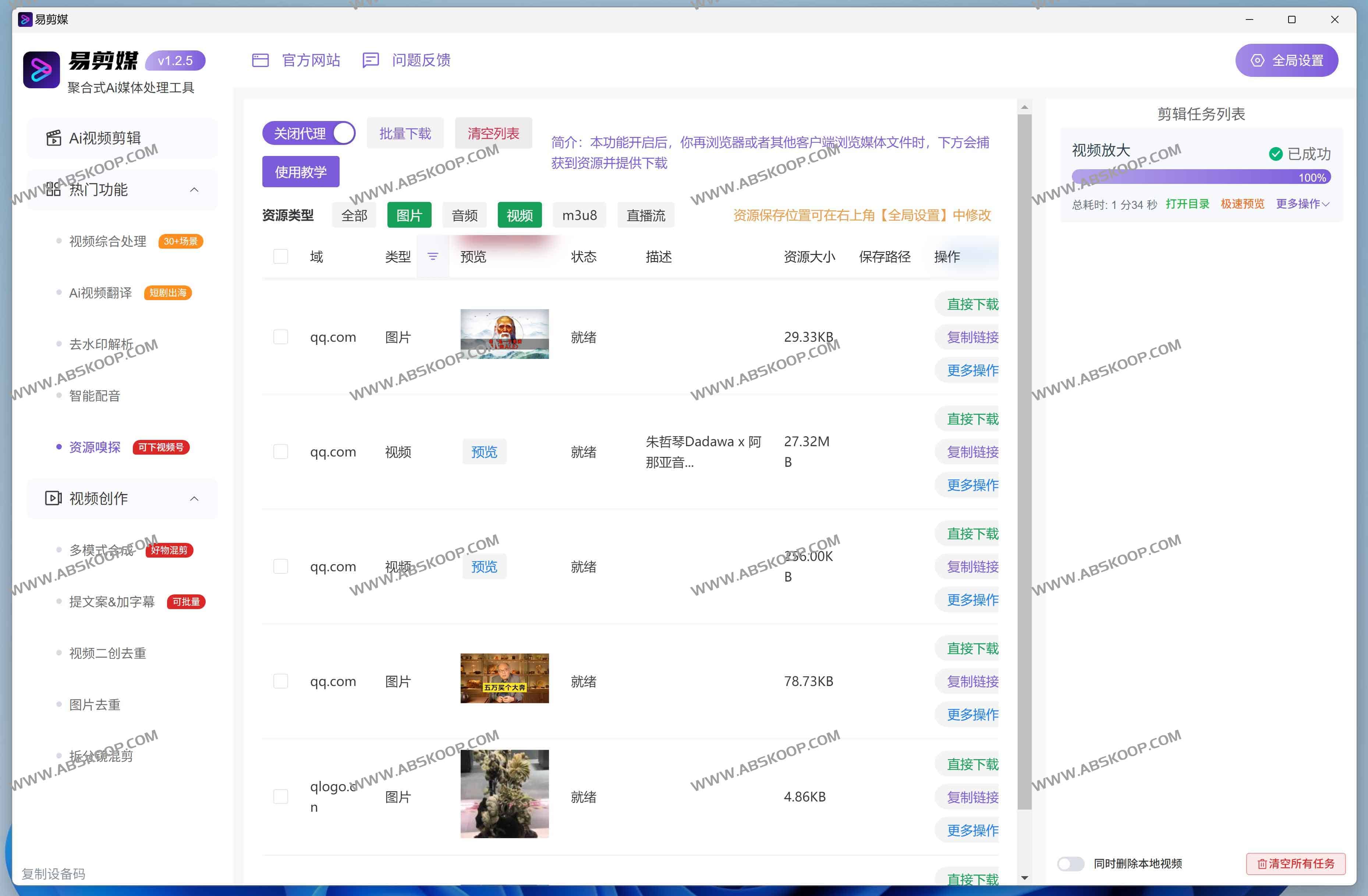Open 去水印解析 in sidebar
Viewport: 1368px width, 896px height.
click(x=101, y=344)
